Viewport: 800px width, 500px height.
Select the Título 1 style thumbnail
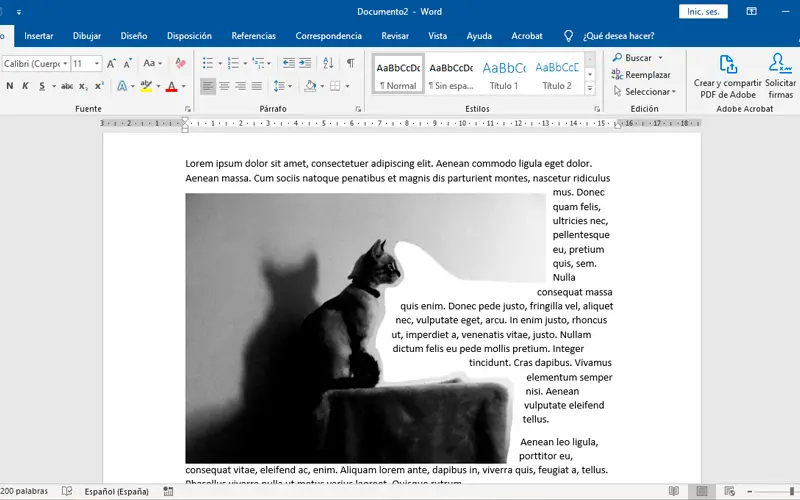coord(503,73)
